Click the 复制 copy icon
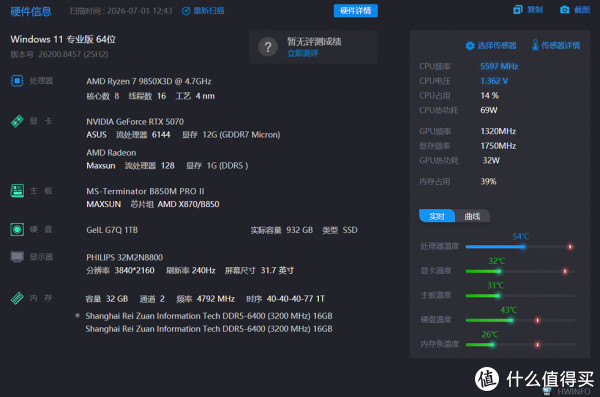 [x=517, y=10]
